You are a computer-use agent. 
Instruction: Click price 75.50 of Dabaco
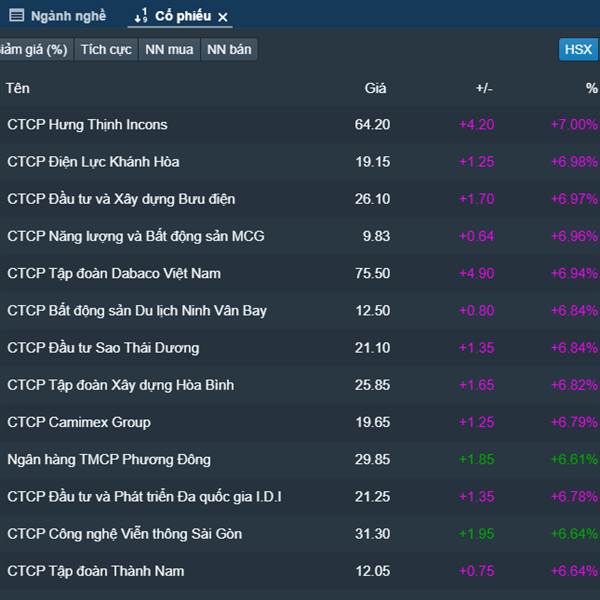click(372, 273)
